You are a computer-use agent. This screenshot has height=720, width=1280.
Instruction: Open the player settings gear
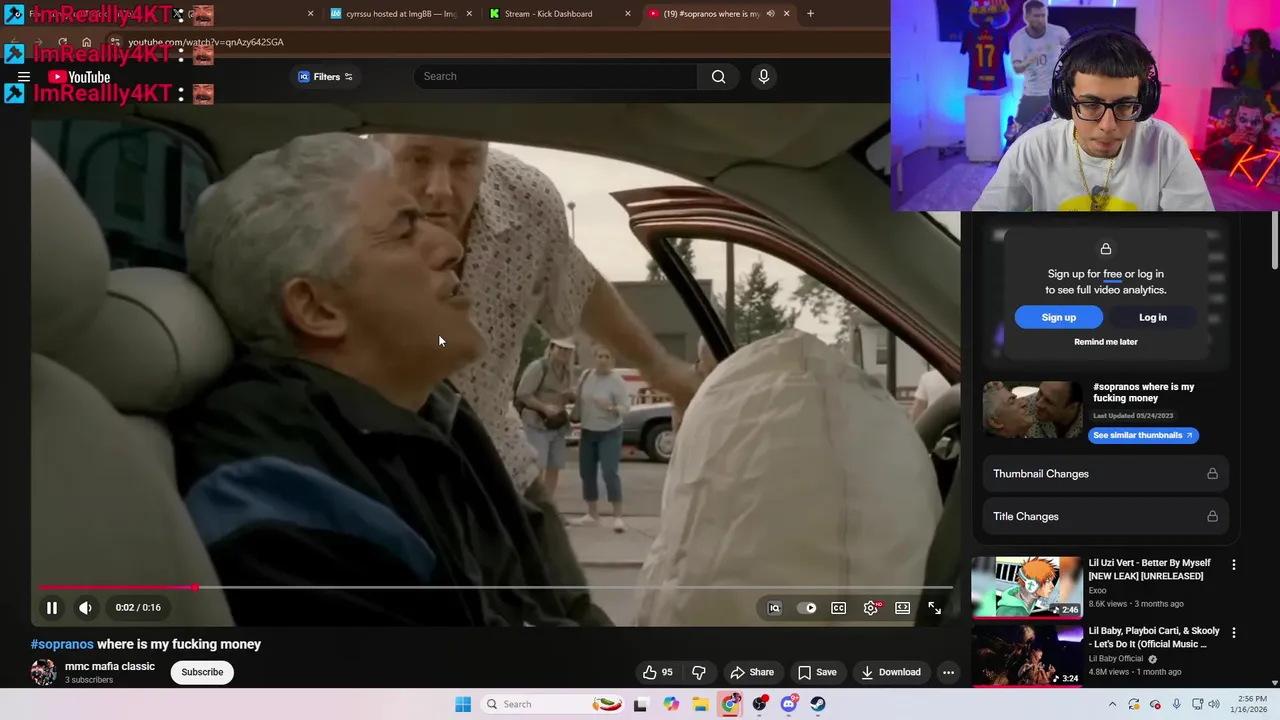pyautogui.click(x=871, y=608)
